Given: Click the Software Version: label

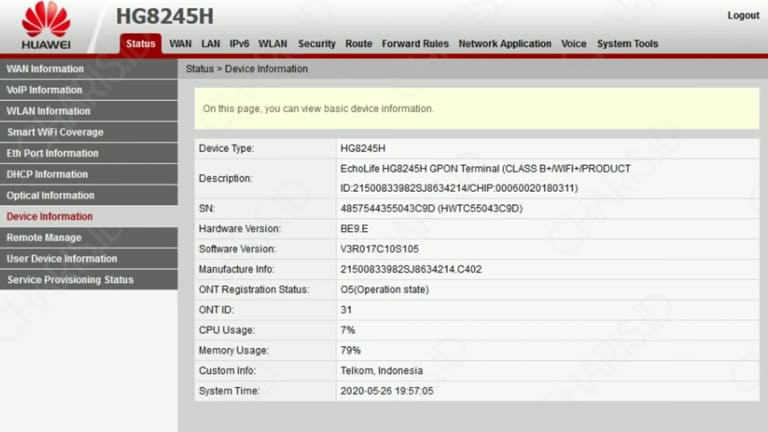Looking at the screenshot, I should pyautogui.click(x=238, y=249).
